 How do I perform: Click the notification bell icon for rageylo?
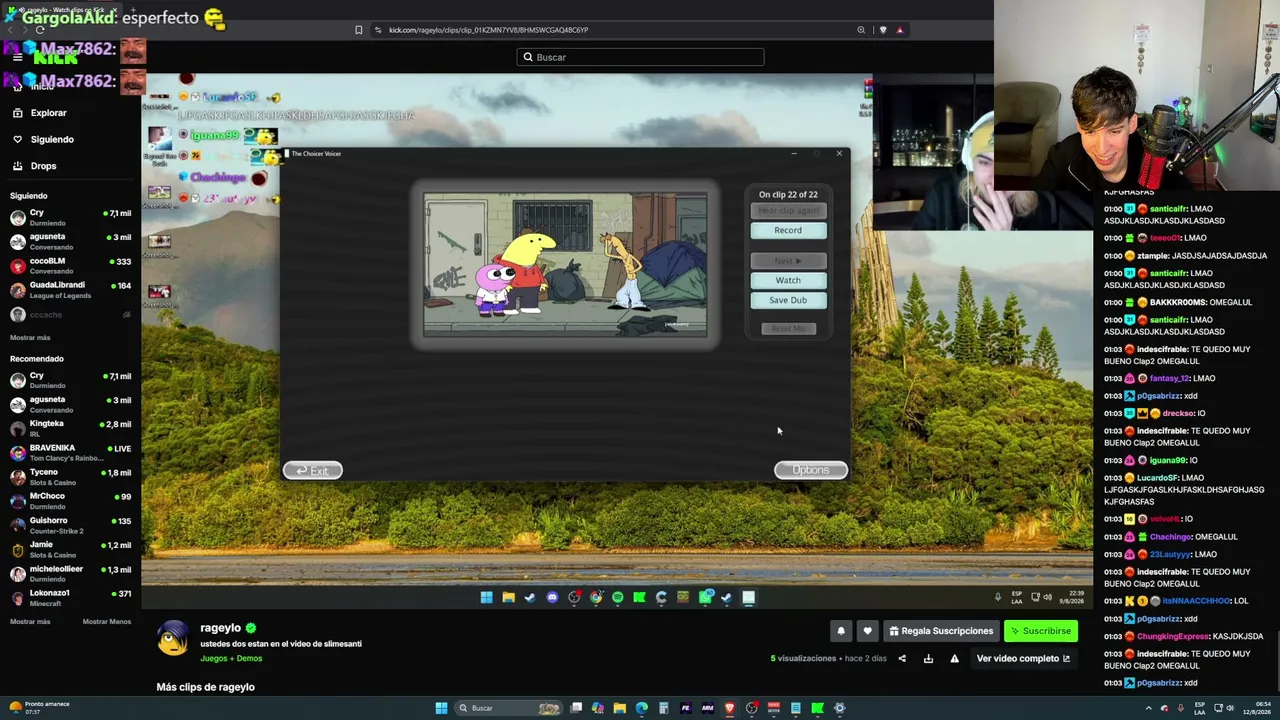(x=841, y=631)
